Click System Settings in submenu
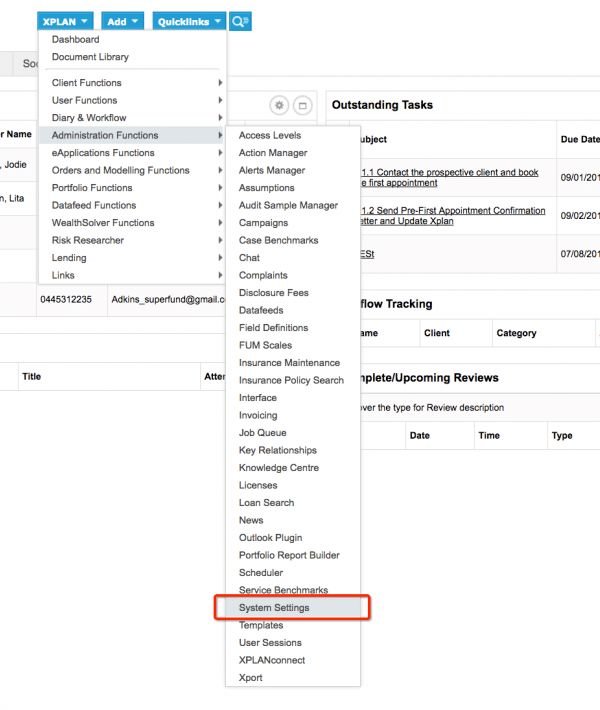 [x=293, y=608]
